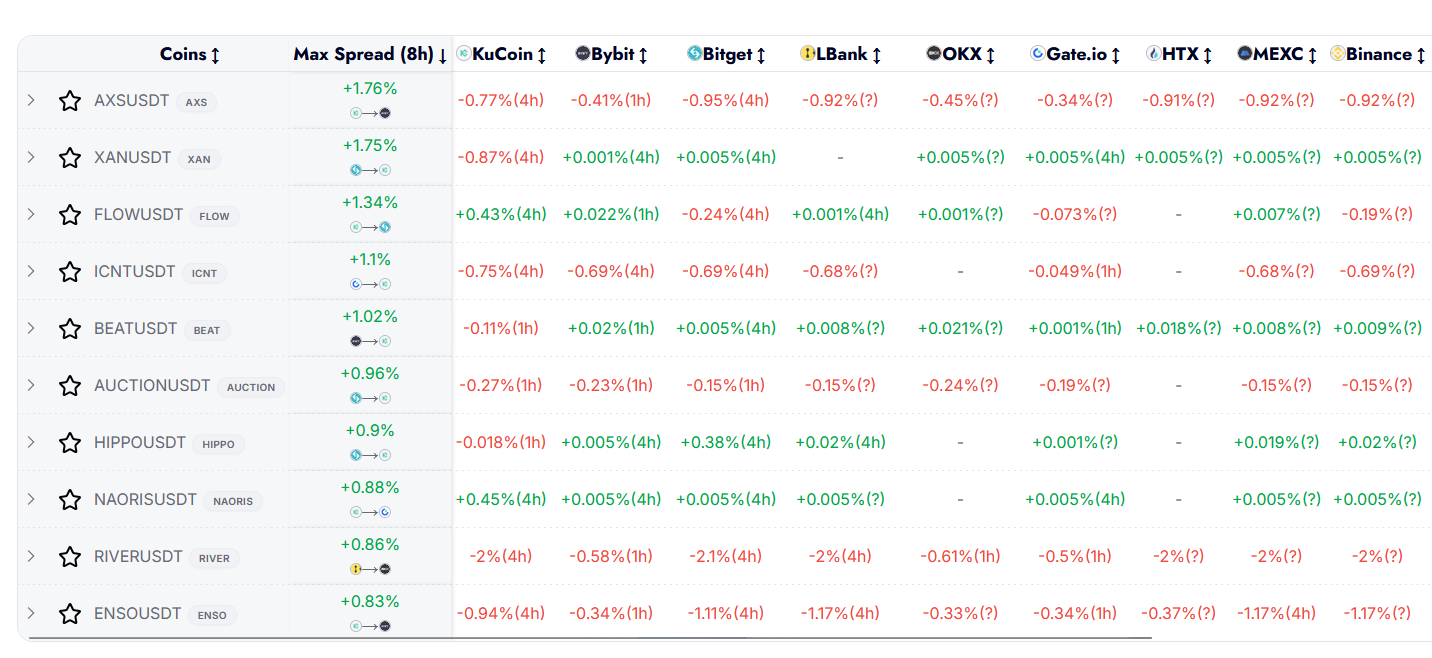Sort the table by Coins column
The width and height of the screenshot is (1432, 658).
click(x=190, y=54)
